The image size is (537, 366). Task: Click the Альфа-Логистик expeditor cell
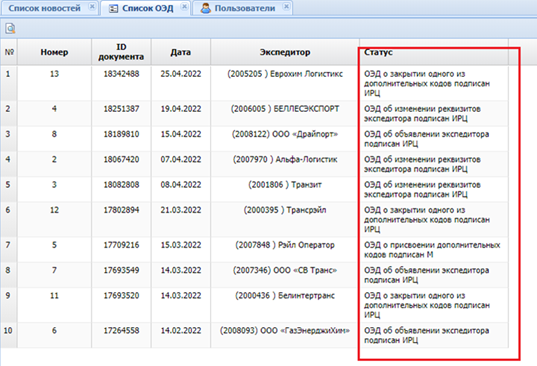285,164
